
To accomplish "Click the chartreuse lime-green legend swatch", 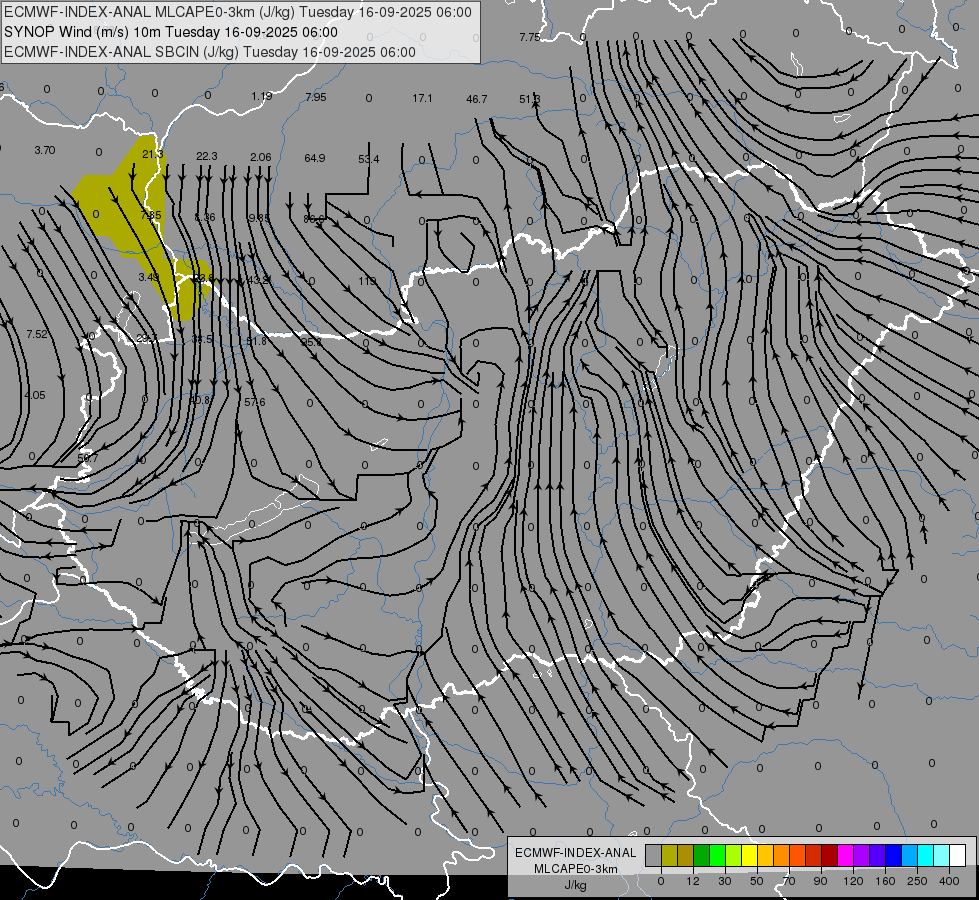I will pos(734,855).
